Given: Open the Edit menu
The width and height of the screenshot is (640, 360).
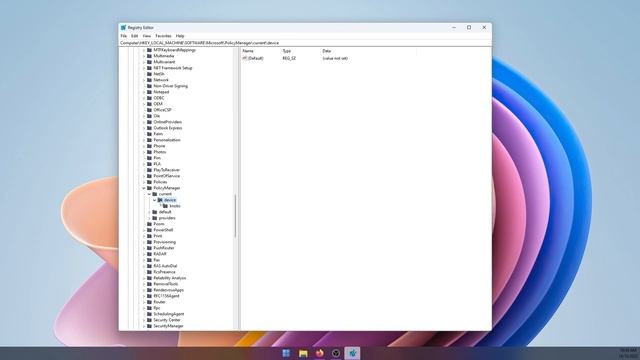Looking at the screenshot, I should click(134, 36).
